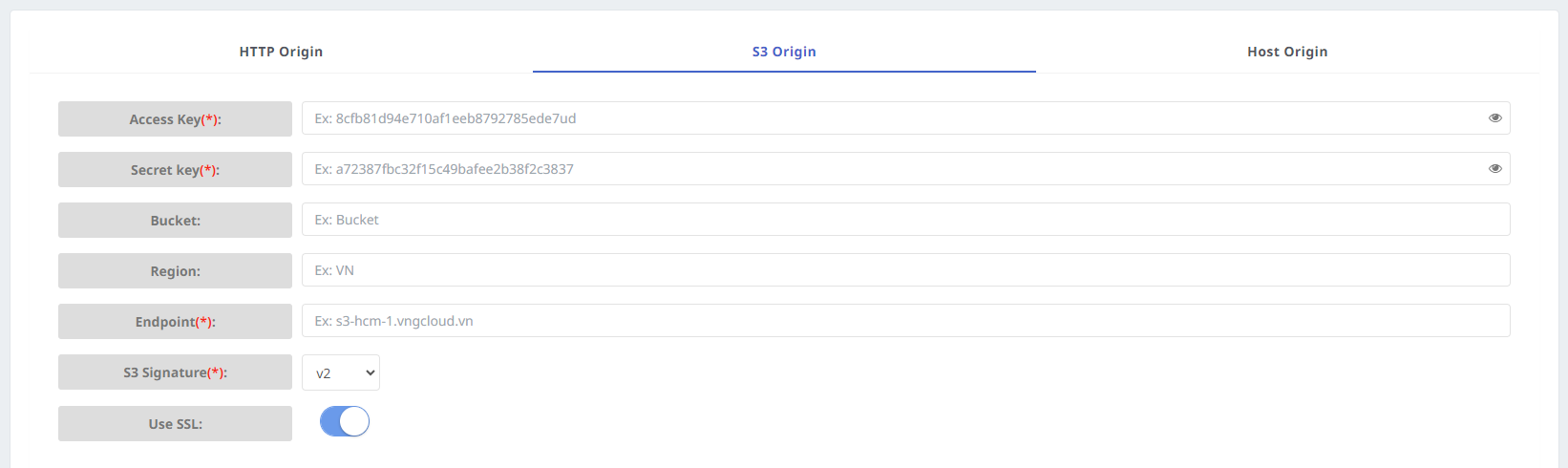Screen dimensions: 1568x468
Task: Click the Access Key label
Action: (175, 119)
